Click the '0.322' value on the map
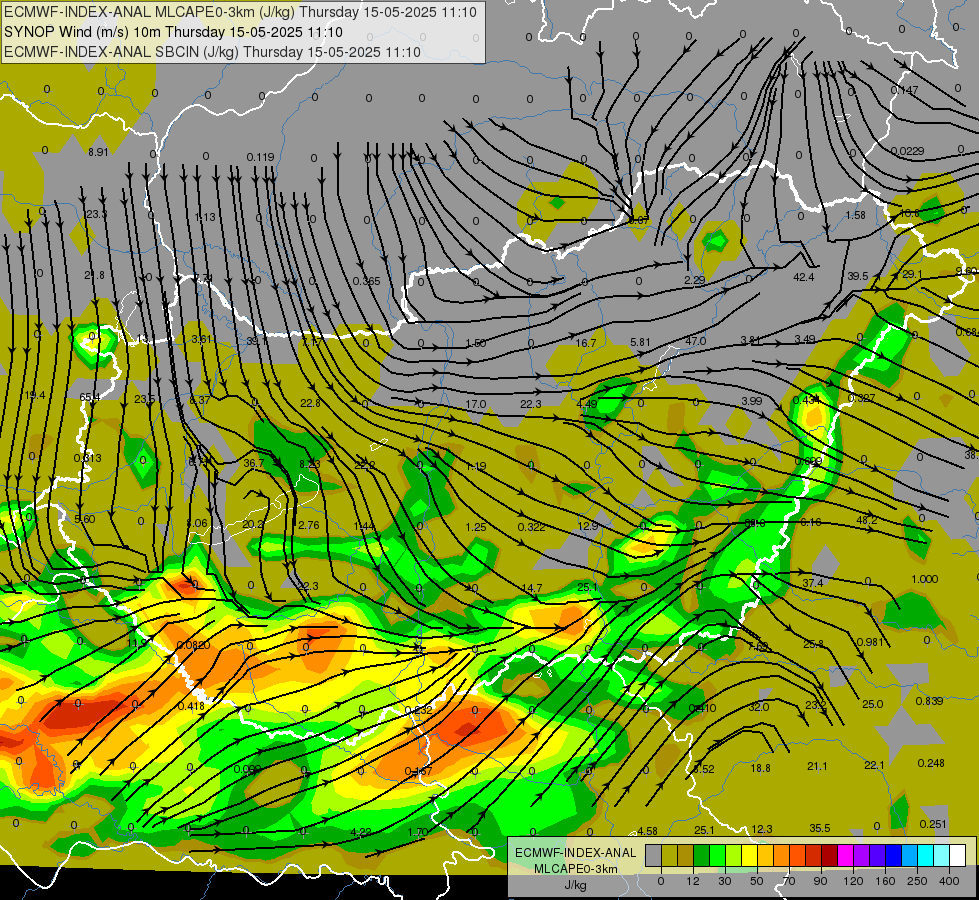The height and width of the screenshot is (900, 979). 531,527
